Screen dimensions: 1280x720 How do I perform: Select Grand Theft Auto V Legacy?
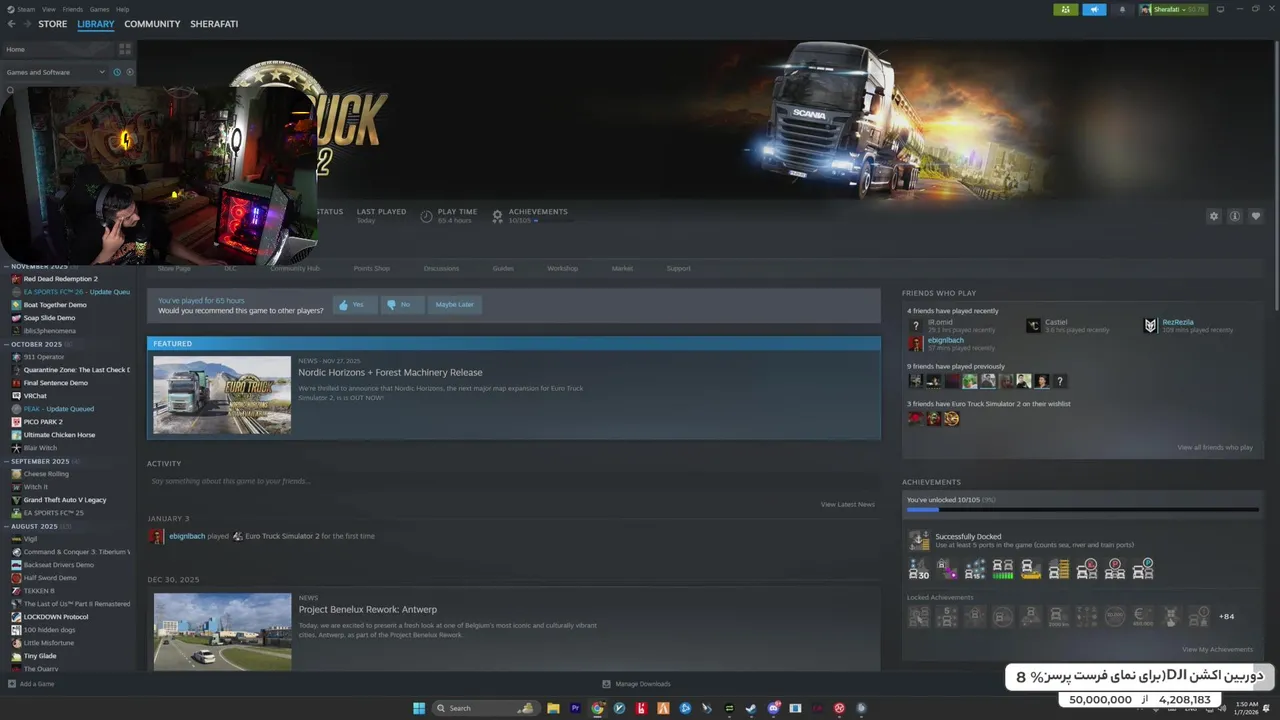coord(64,500)
